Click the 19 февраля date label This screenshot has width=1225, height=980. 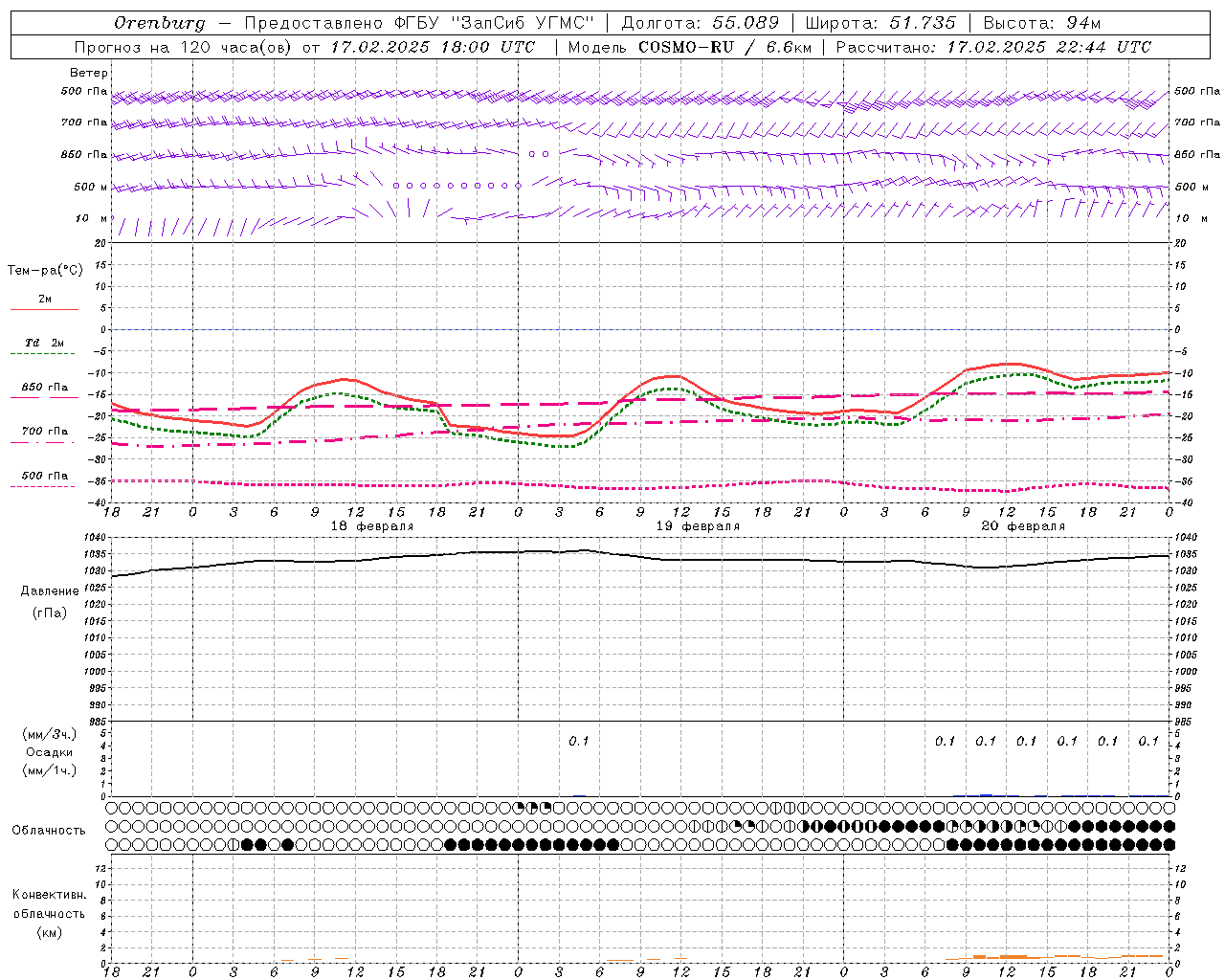pos(698,526)
